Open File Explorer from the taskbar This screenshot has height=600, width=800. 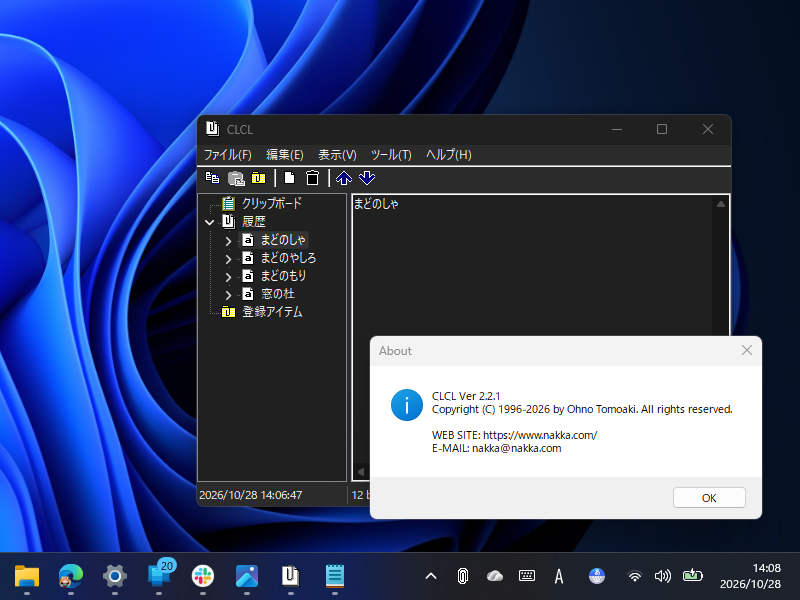coord(27,576)
